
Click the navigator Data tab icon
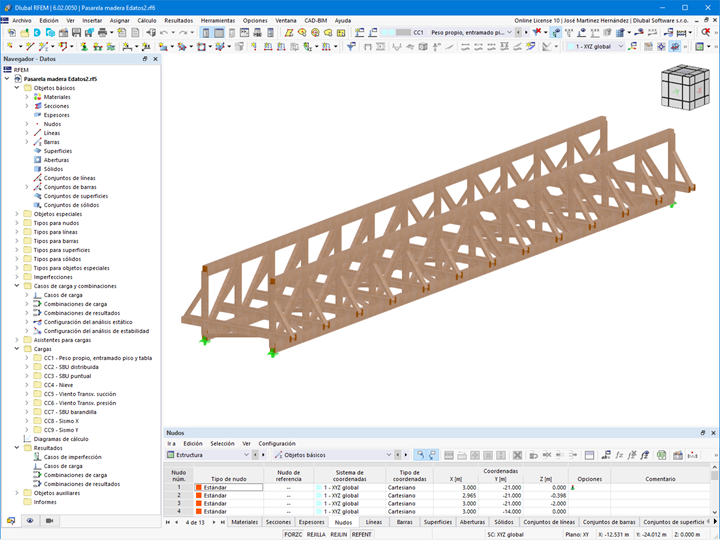(11, 521)
